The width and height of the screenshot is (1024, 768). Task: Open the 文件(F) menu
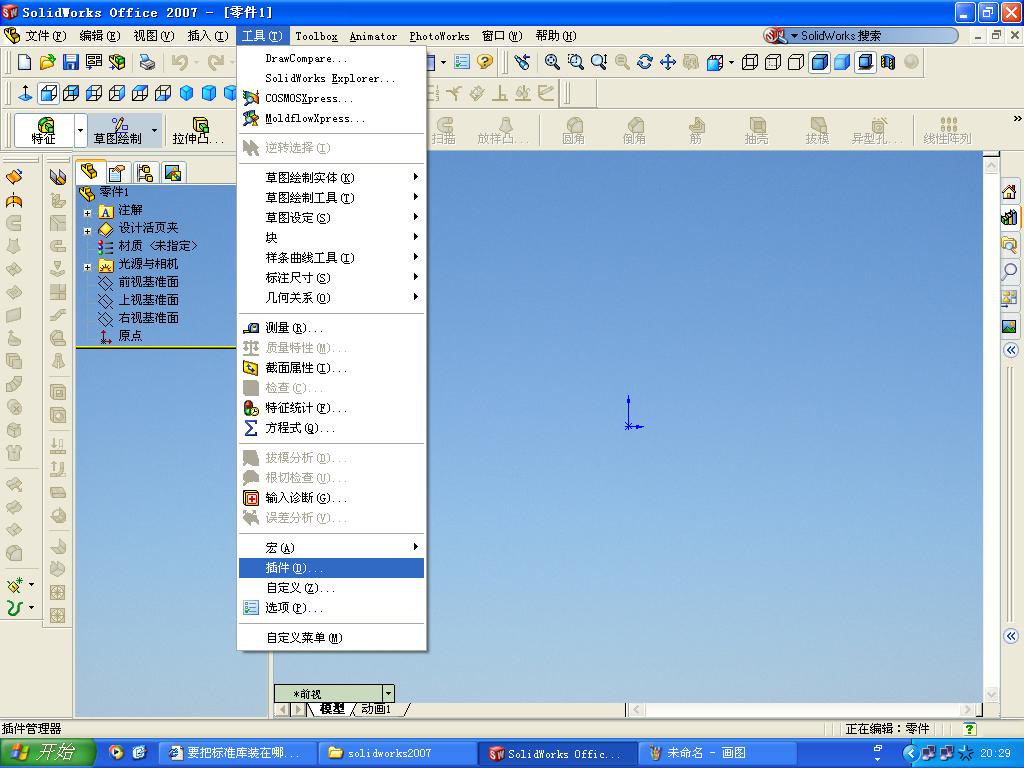46,36
